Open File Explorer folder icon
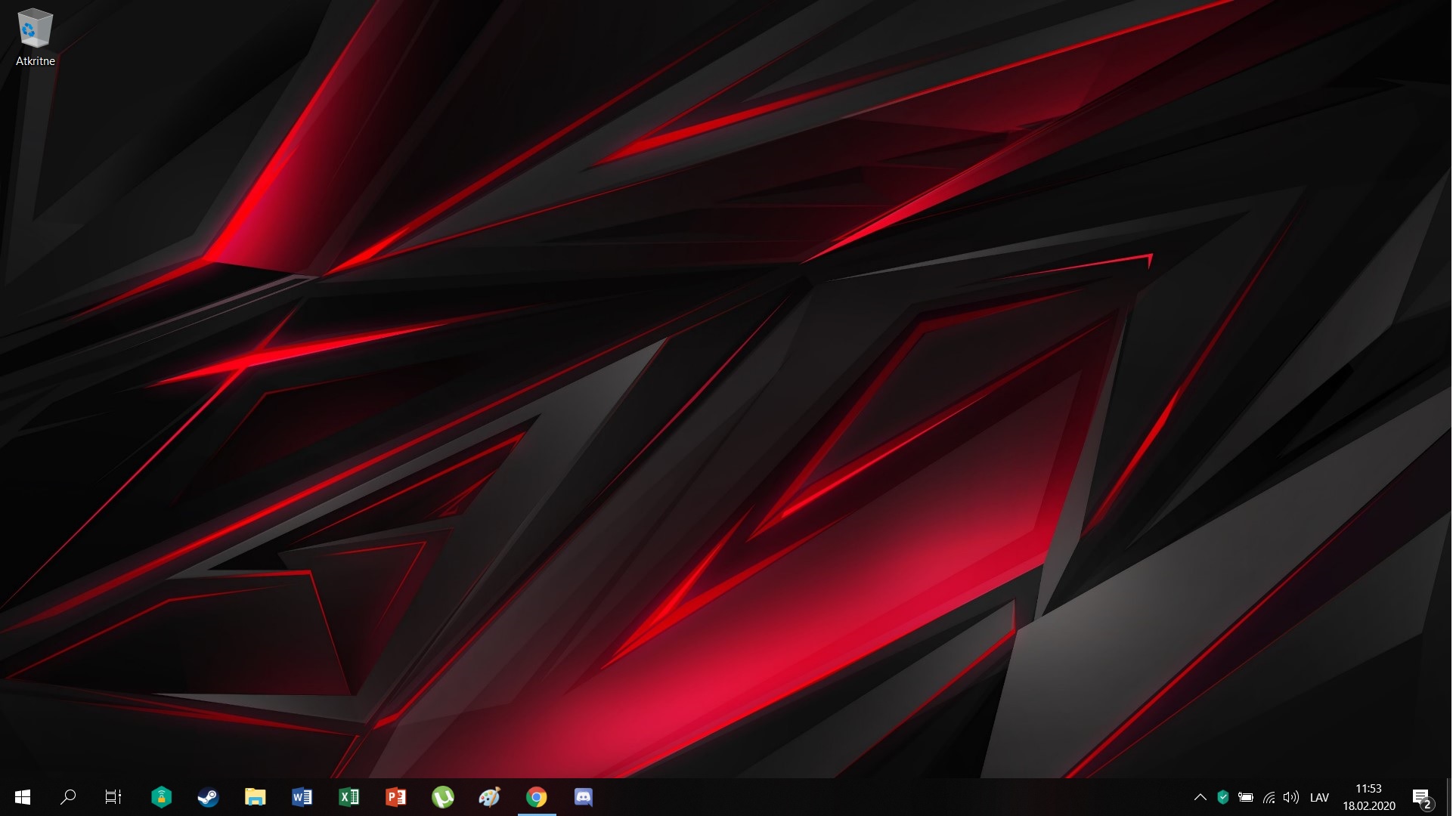Viewport: 1456px width, 816px height. 255,797
